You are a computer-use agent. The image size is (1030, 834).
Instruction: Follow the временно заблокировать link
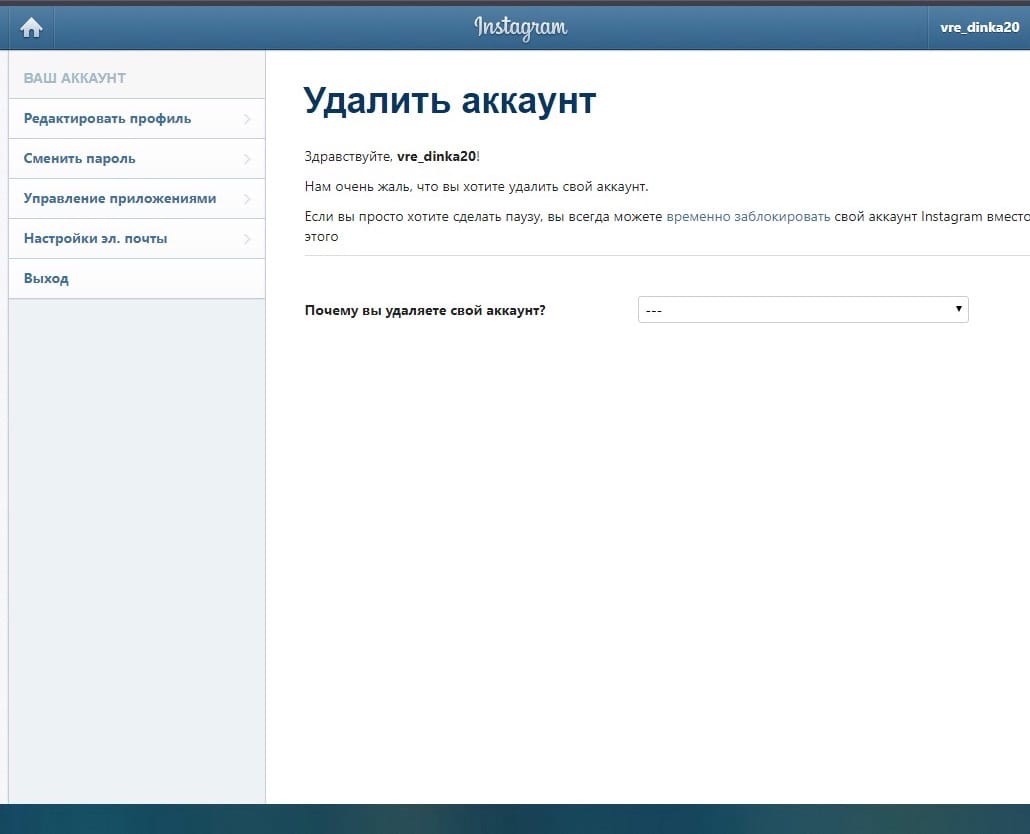[x=748, y=217]
